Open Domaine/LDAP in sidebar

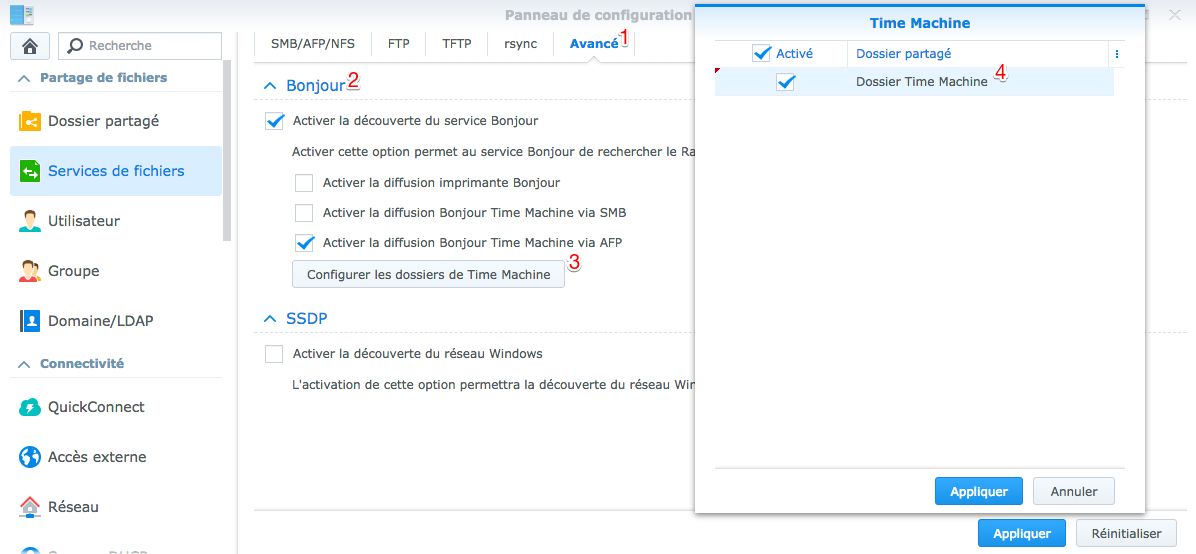click(x=116, y=321)
